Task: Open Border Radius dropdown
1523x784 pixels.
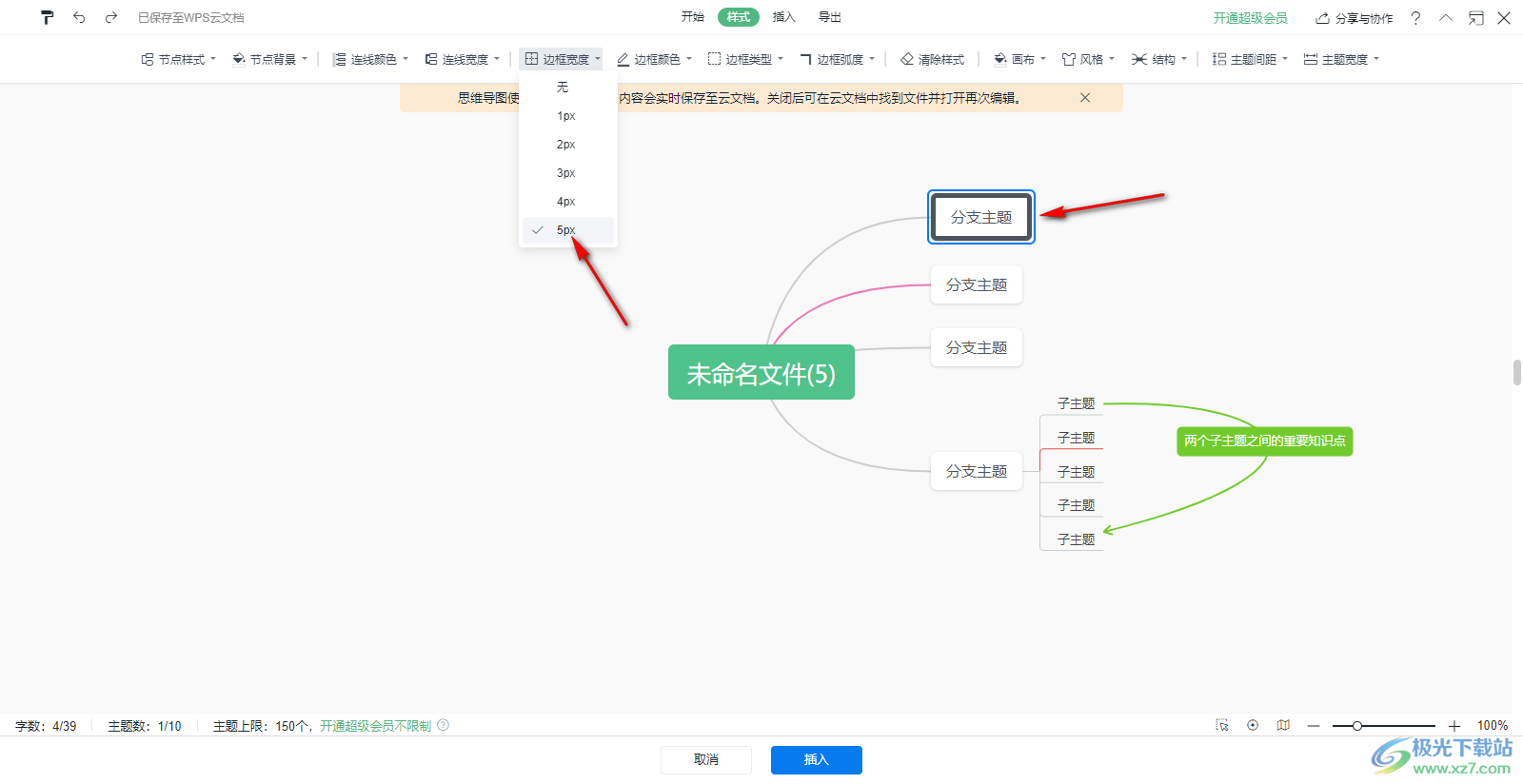Action: point(838,59)
